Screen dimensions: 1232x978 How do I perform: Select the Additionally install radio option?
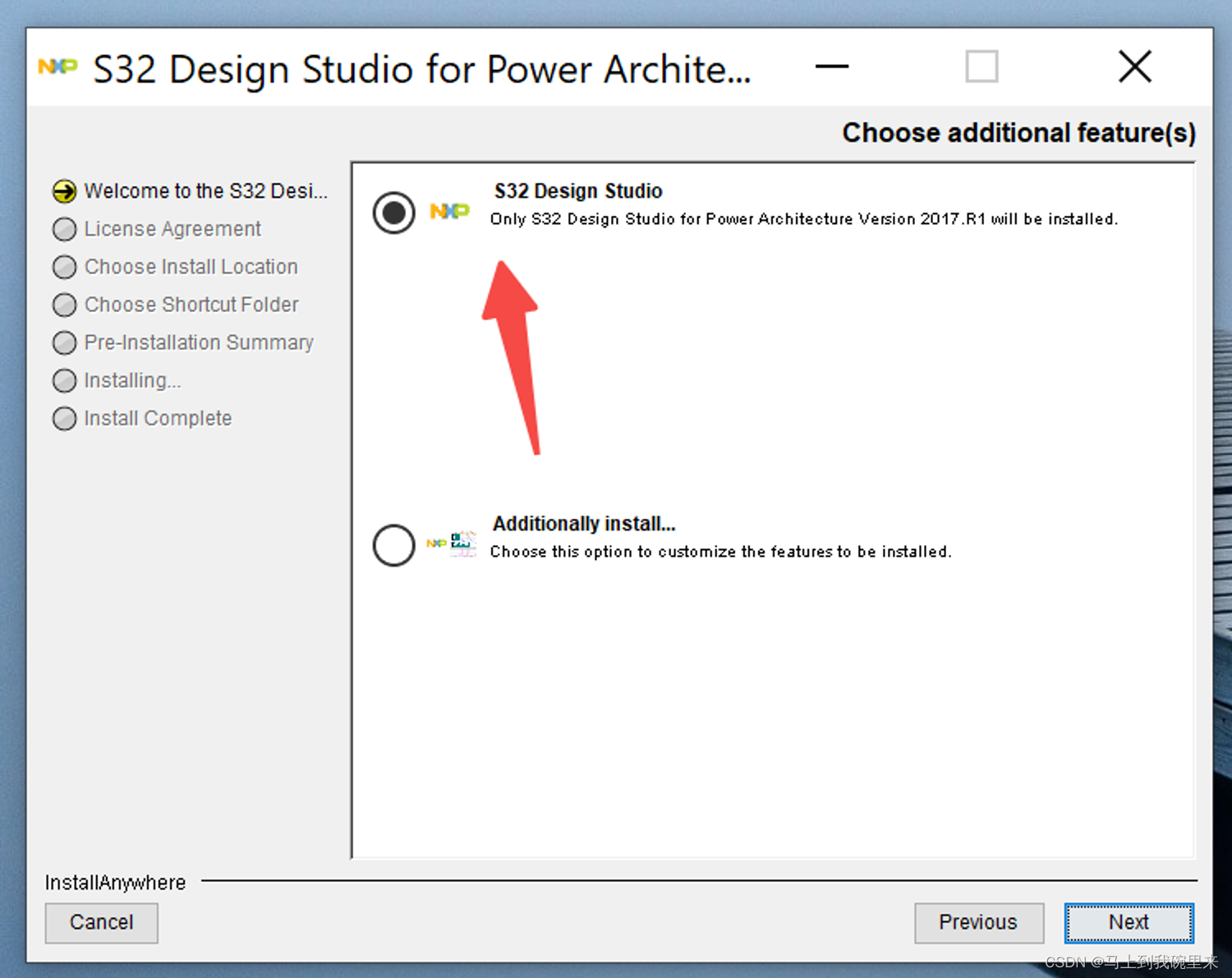[x=394, y=545]
